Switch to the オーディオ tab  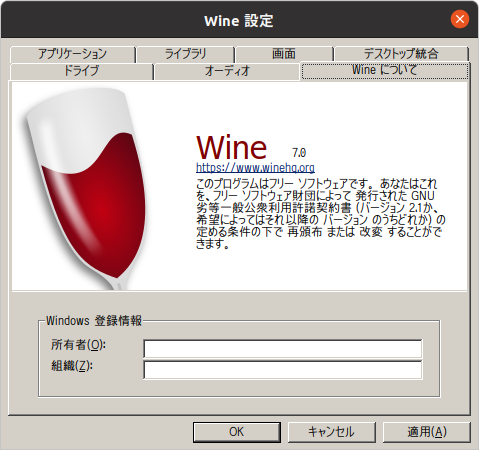tap(227, 71)
